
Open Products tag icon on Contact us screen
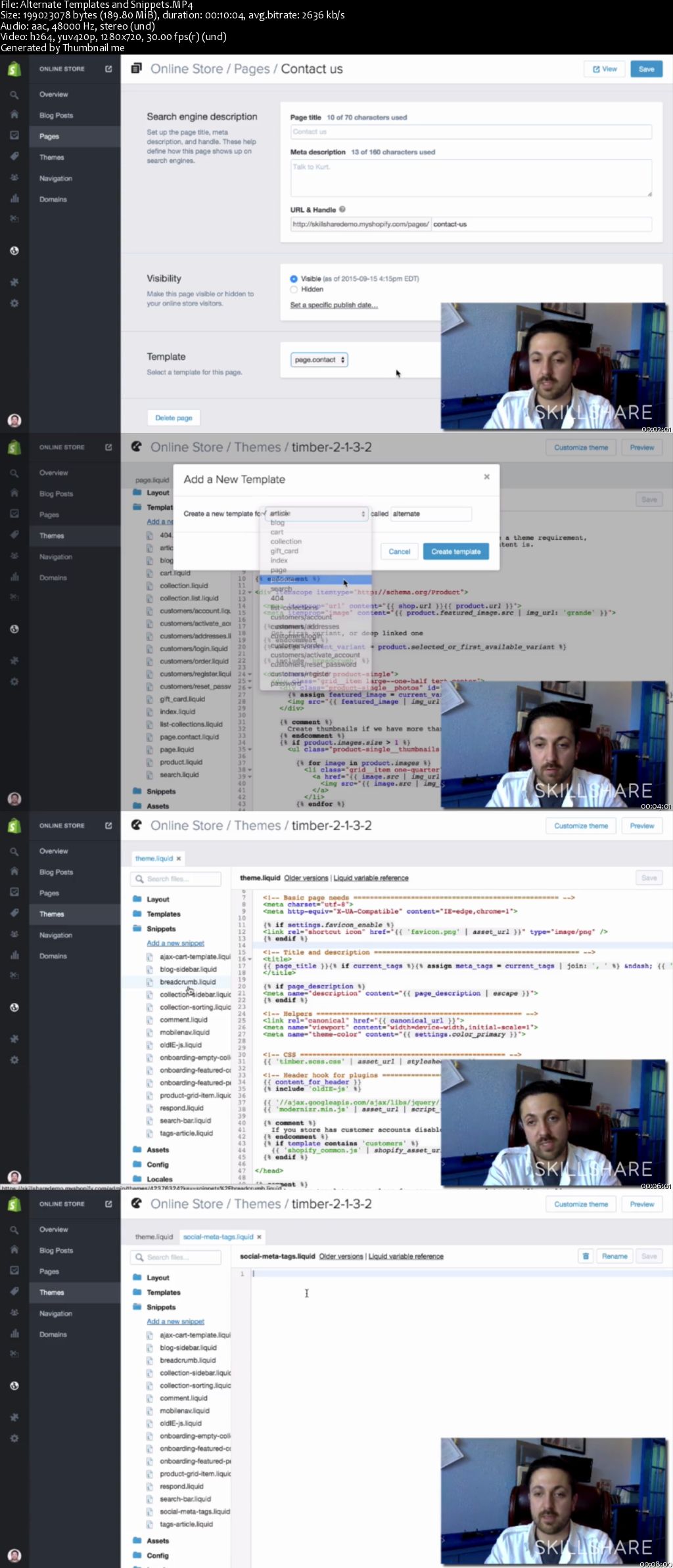pyautogui.click(x=14, y=156)
